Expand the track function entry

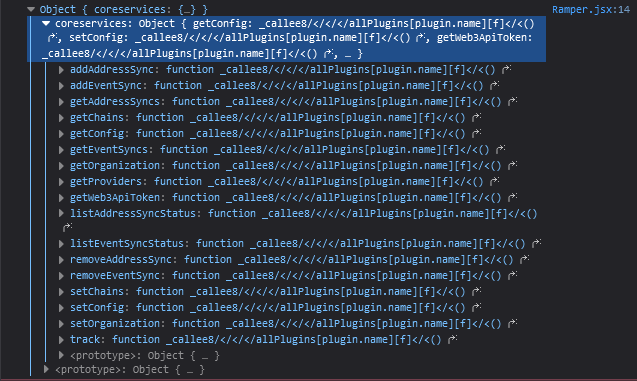pos(61,340)
